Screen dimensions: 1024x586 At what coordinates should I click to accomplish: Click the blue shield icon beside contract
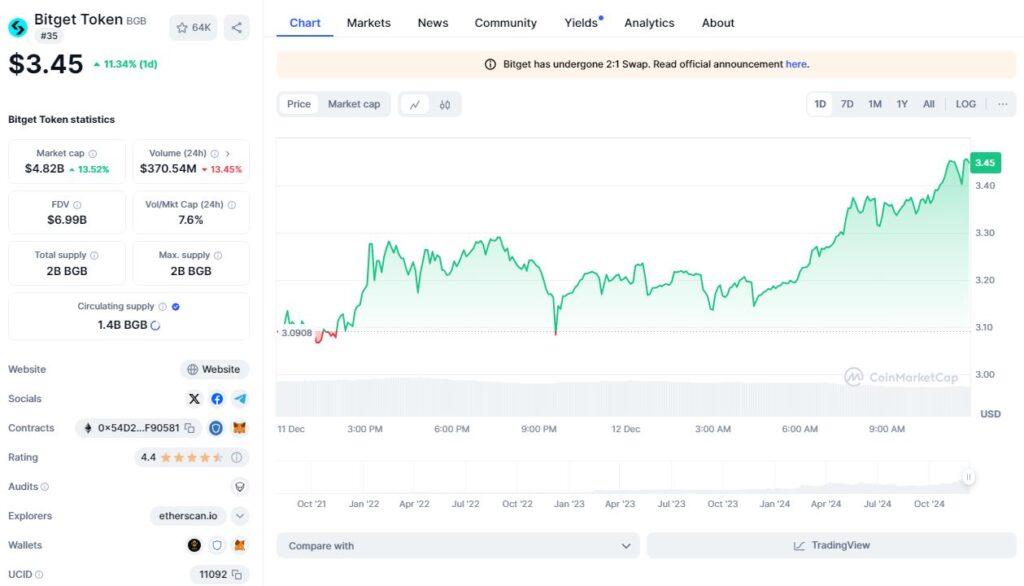[x=216, y=428]
